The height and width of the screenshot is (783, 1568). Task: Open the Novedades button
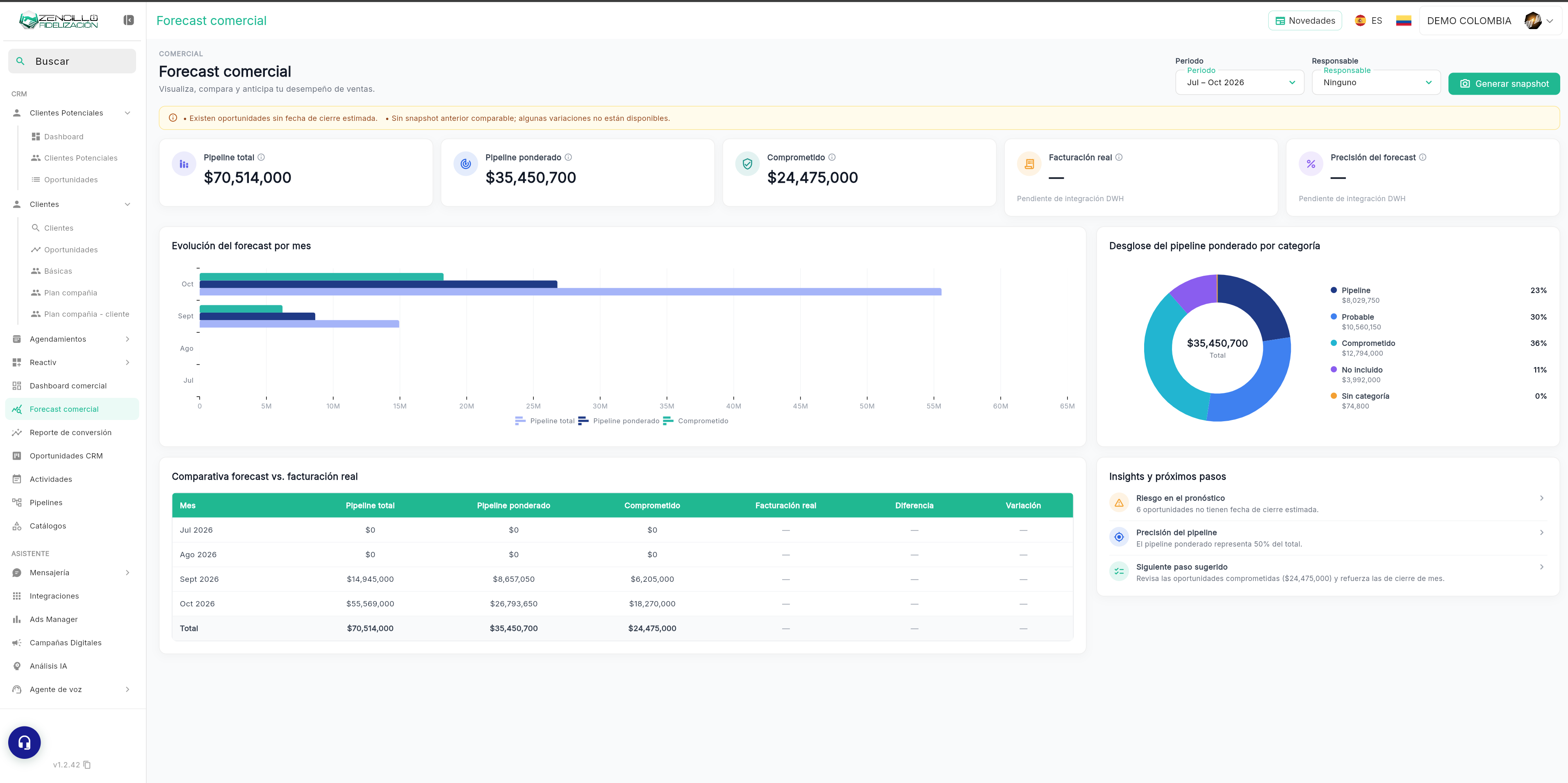pyautogui.click(x=1304, y=20)
